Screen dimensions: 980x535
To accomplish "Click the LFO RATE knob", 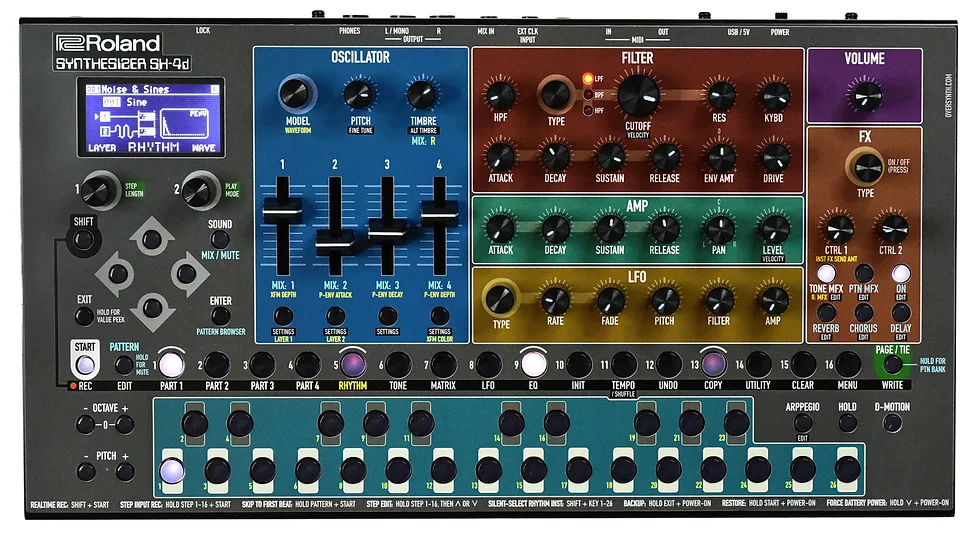I will [x=555, y=301].
